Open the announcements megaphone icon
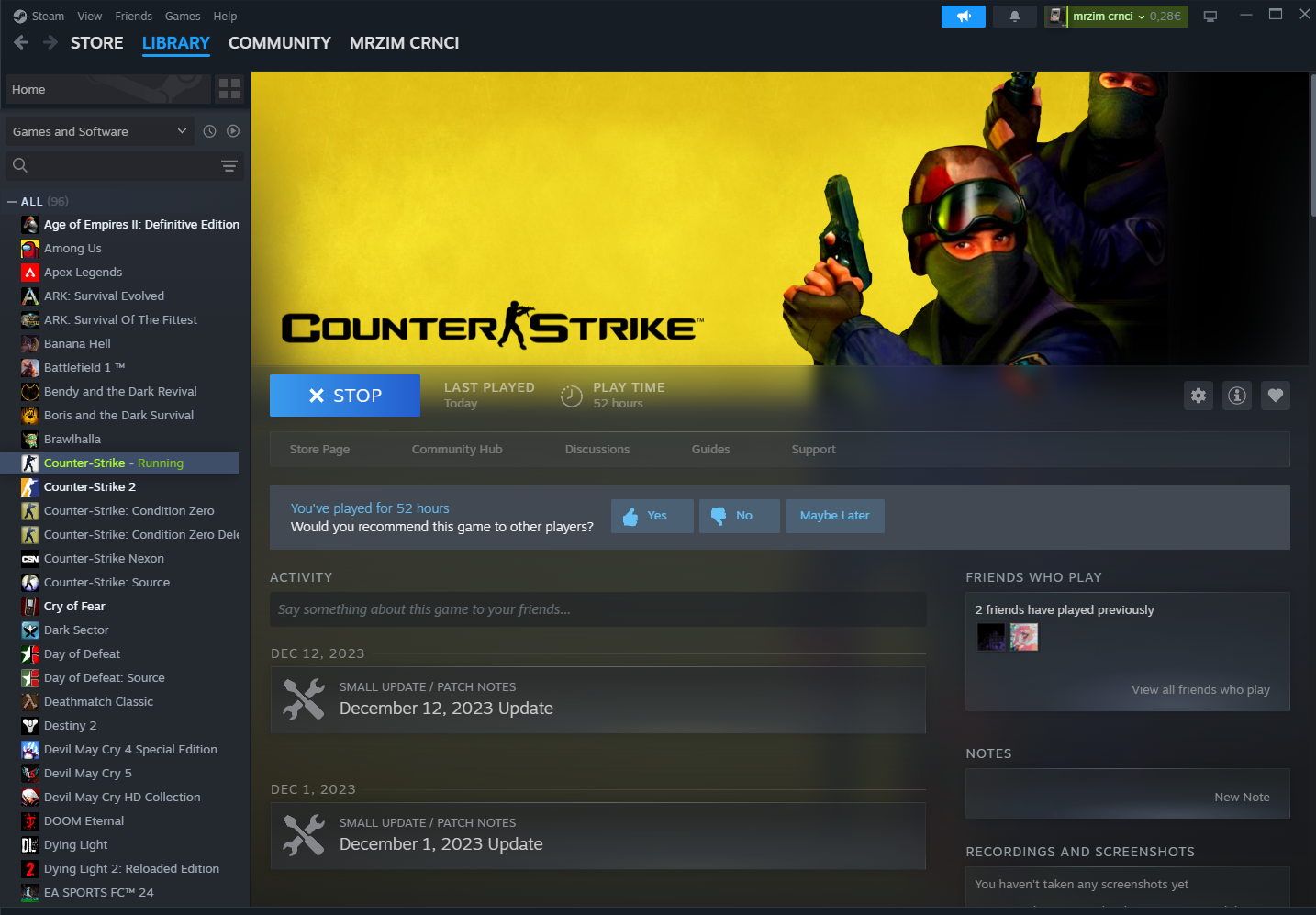1316x915 pixels. (963, 17)
